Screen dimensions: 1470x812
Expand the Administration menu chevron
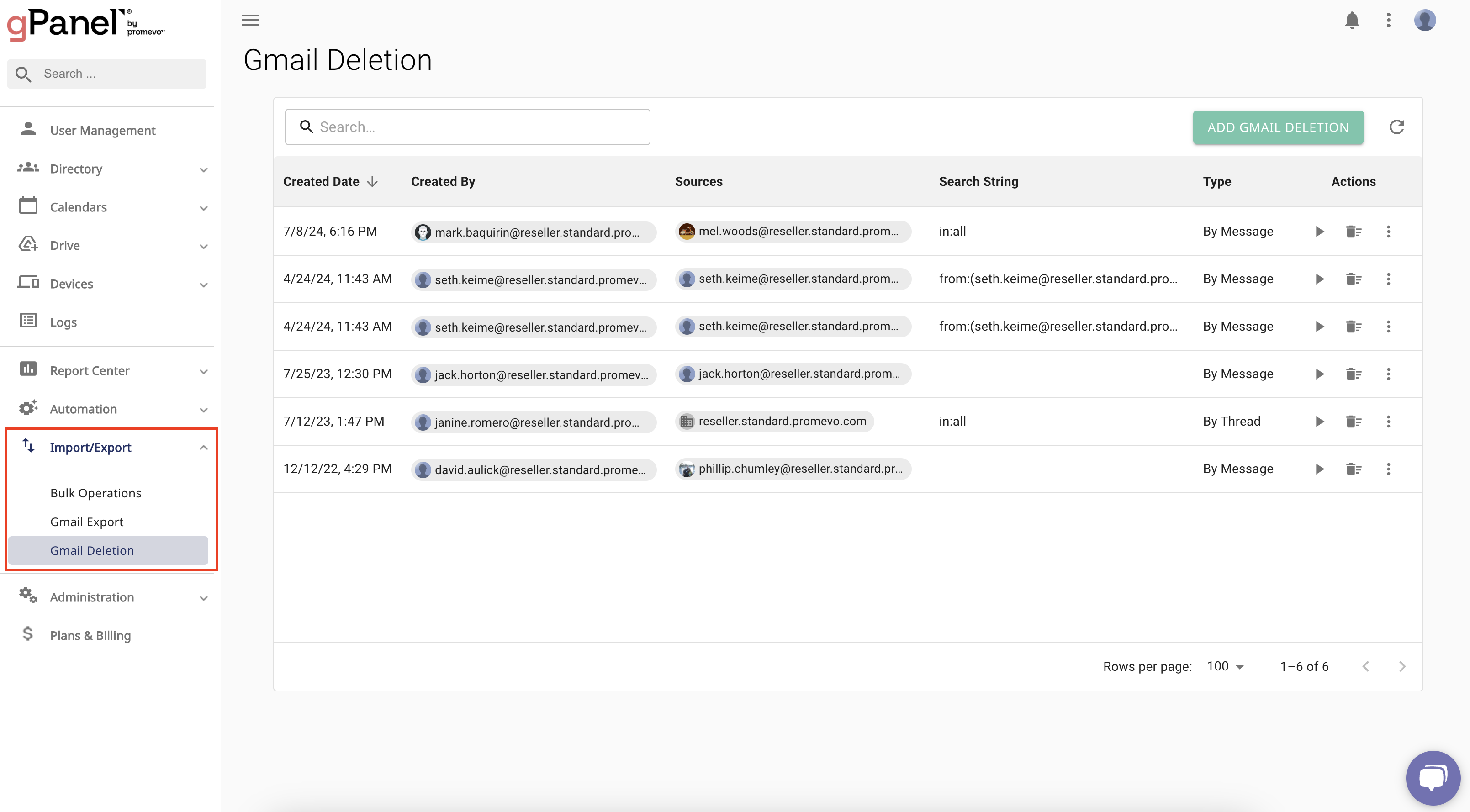click(203, 598)
